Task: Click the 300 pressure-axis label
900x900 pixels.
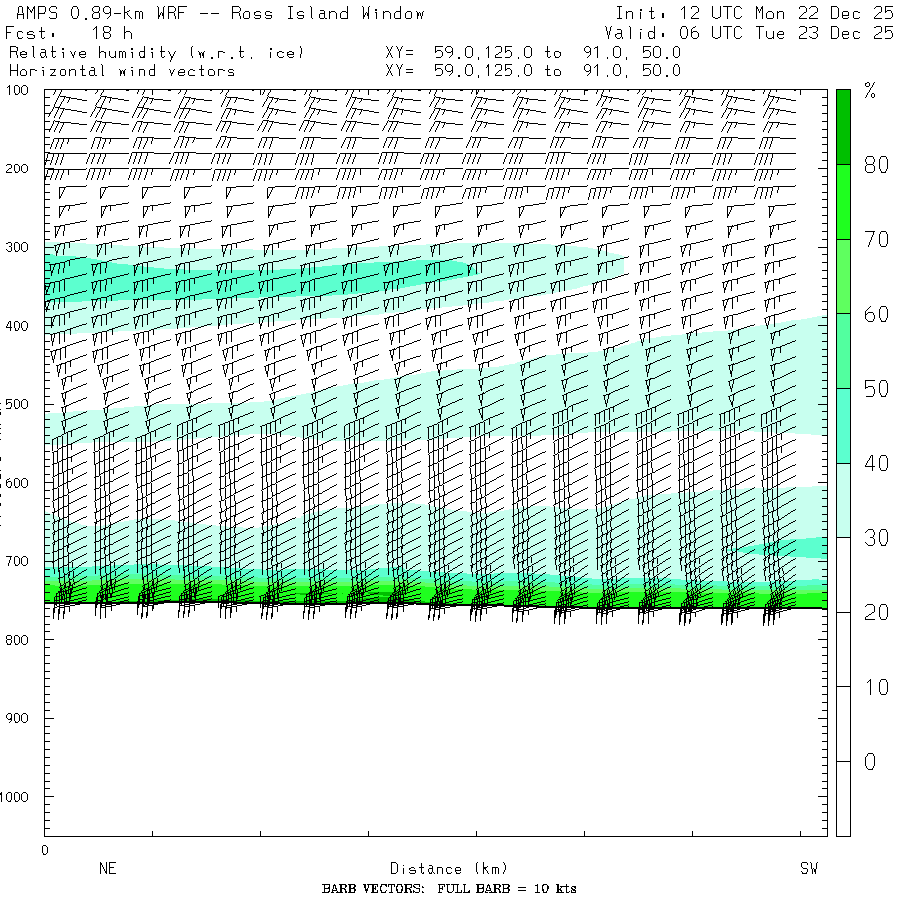Action: click(17, 247)
